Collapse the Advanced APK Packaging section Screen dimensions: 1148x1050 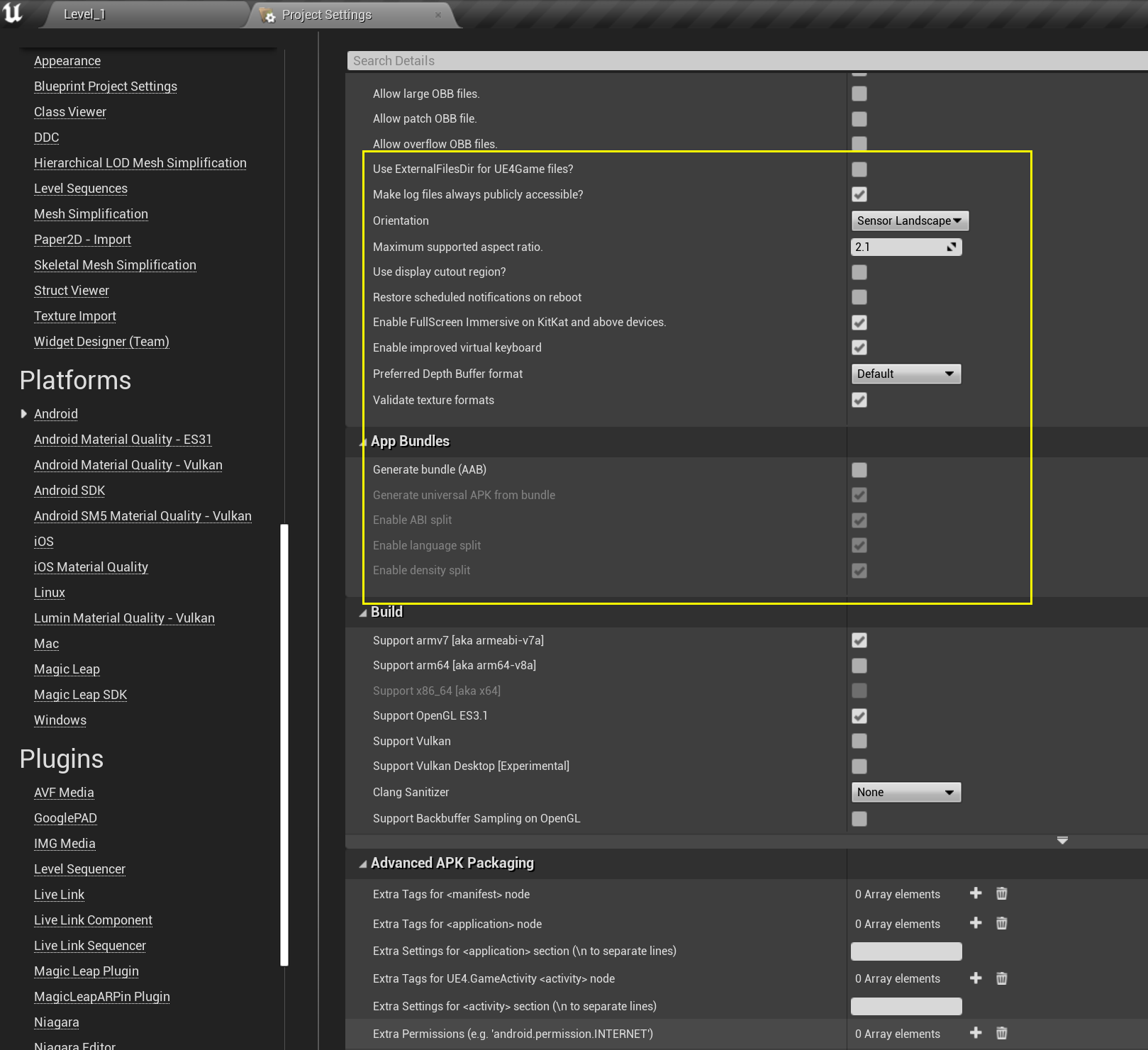click(363, 864)
